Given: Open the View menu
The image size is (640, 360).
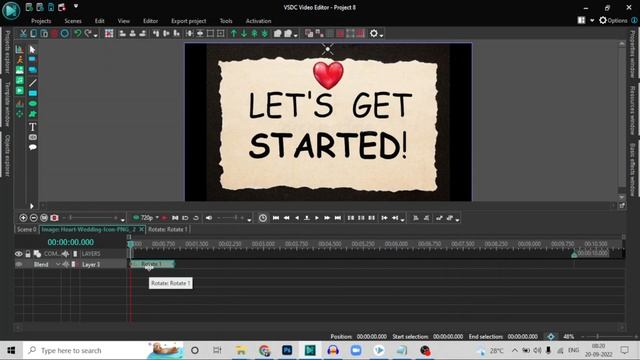Looking at the screenshot, I should coord(124,21).
